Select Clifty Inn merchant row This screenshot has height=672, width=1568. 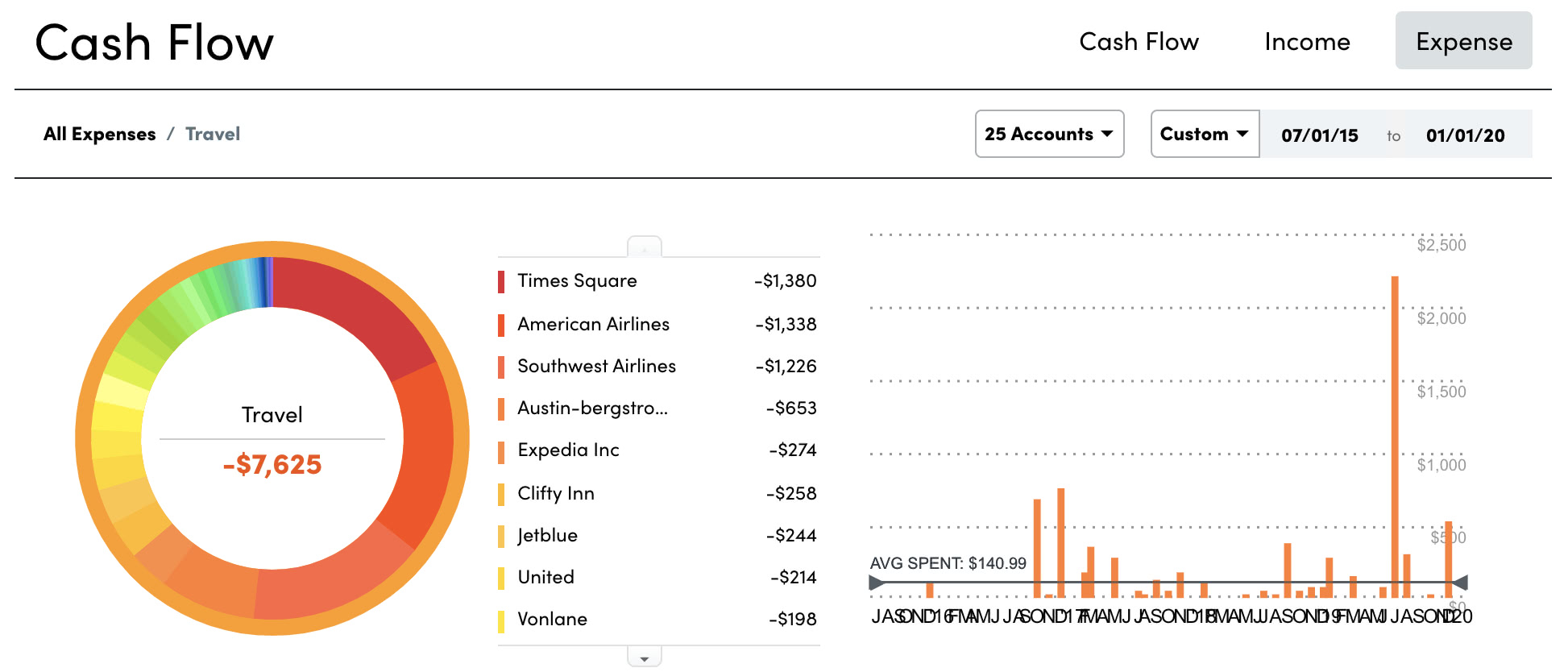tap(658, 493)
